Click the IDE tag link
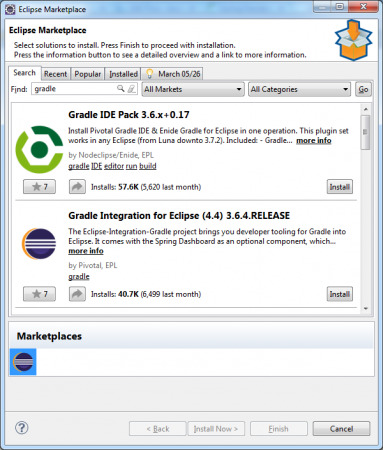 (x=97, y=166)
